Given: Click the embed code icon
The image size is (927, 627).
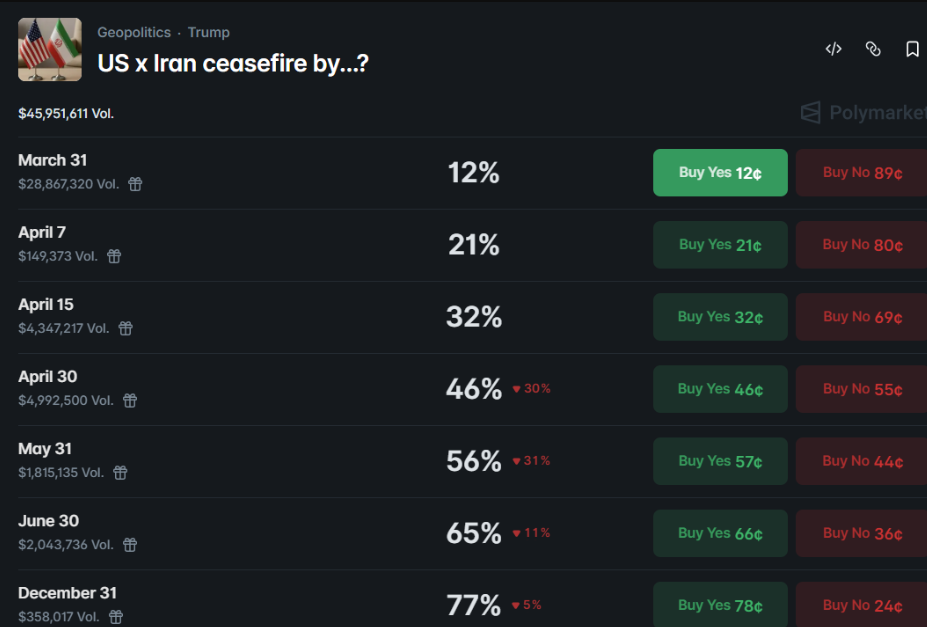Looking at the screenshot, I should [x=833, y=49].
